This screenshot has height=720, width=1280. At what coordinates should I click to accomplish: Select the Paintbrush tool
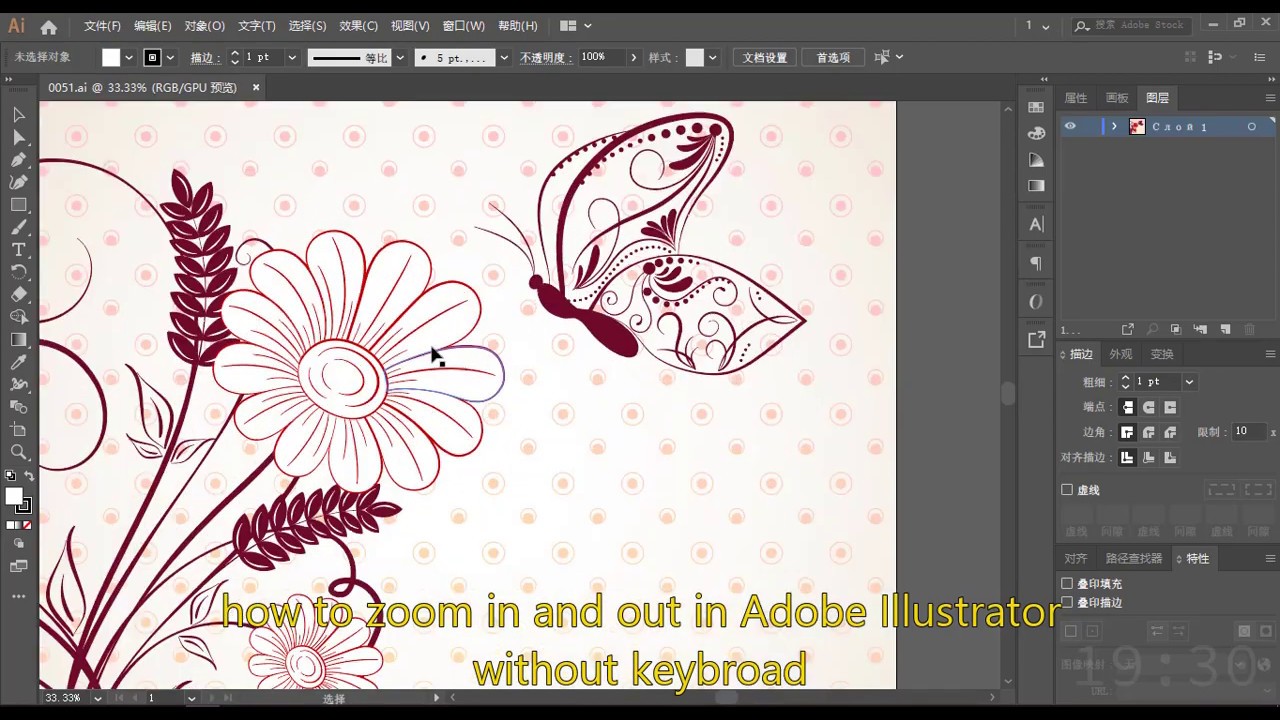coord(19,227)
